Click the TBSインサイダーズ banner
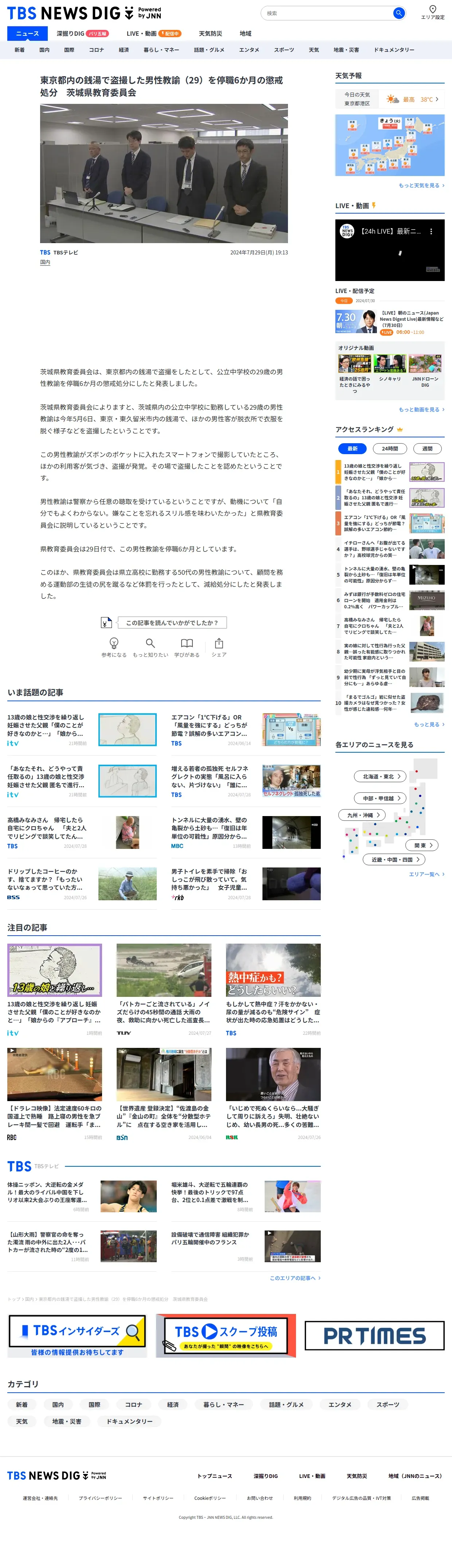The width and height of the screenshot is (452, 1568). 77,1335
